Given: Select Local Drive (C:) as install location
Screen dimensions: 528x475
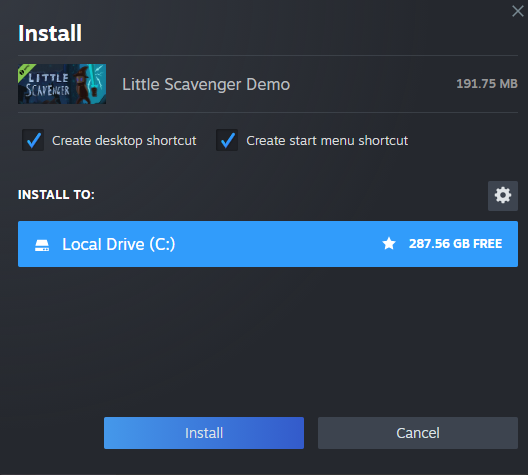Looking at the screenshot, I should [x=268, y=244].
